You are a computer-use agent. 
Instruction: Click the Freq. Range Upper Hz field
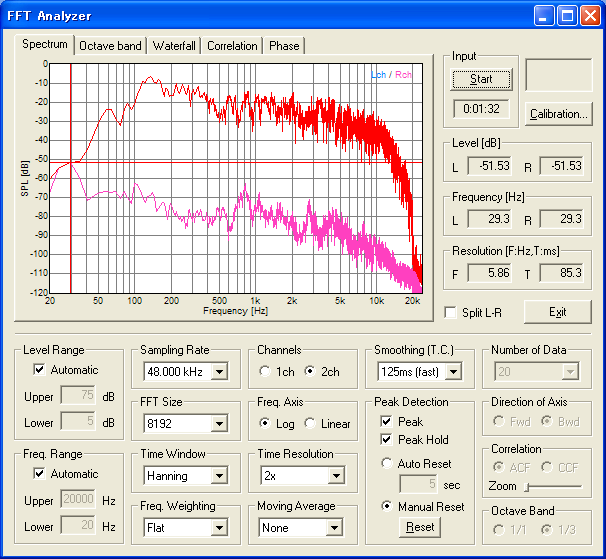coord(78,499)
